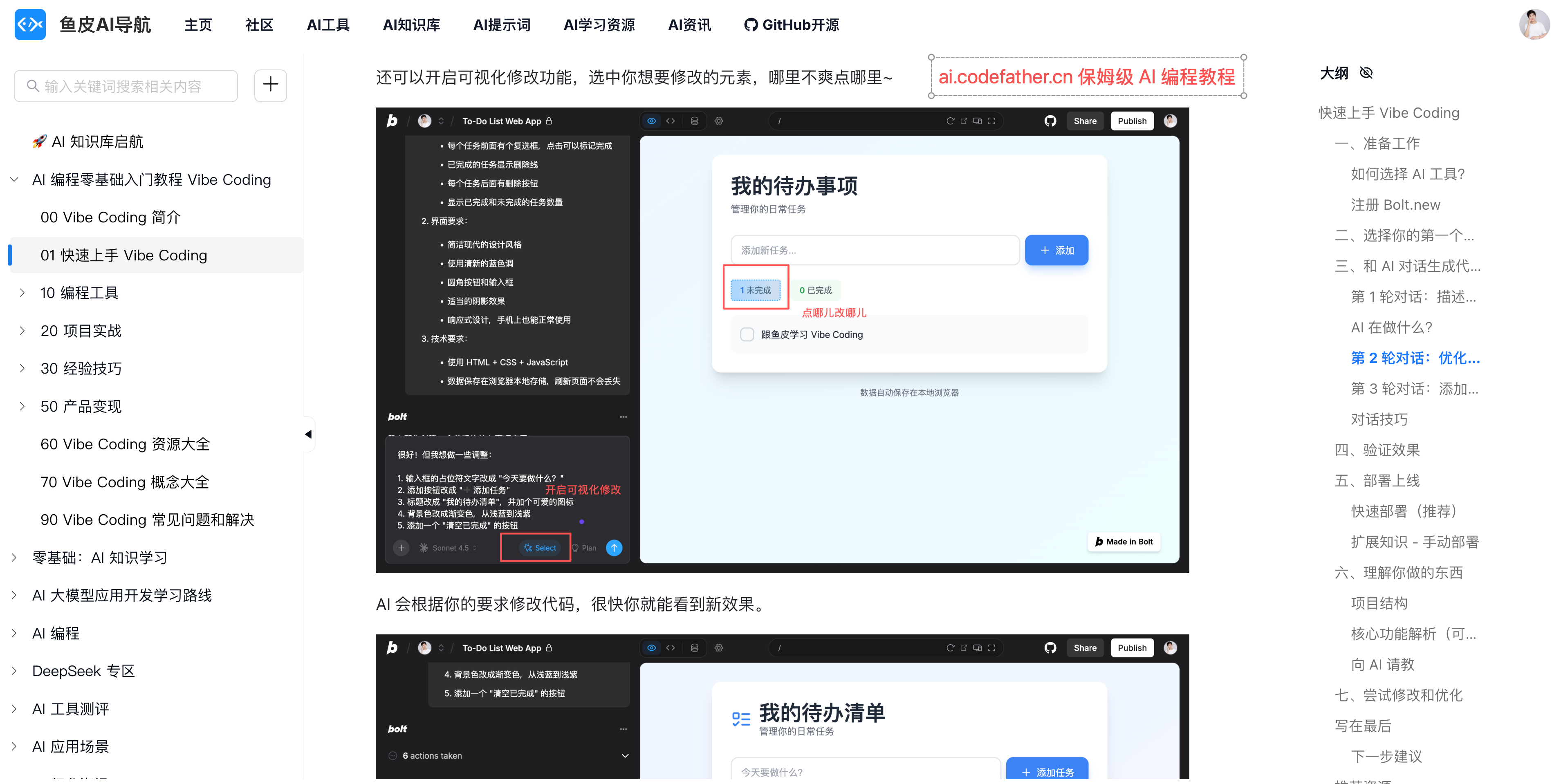Toggle outline visibility with the eye icon
Screen dimensions: 1561x784
[x=1366, y=73]
